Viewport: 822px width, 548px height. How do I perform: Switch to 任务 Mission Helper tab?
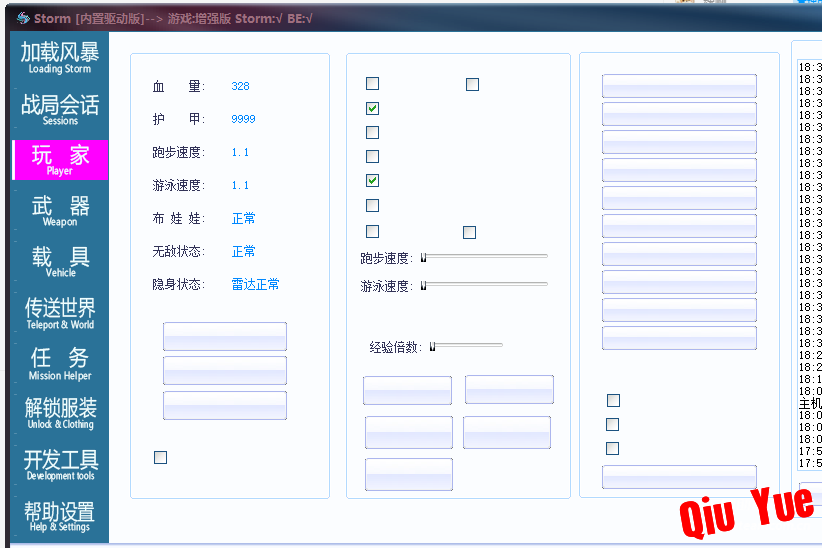click(x=60, y=363)
